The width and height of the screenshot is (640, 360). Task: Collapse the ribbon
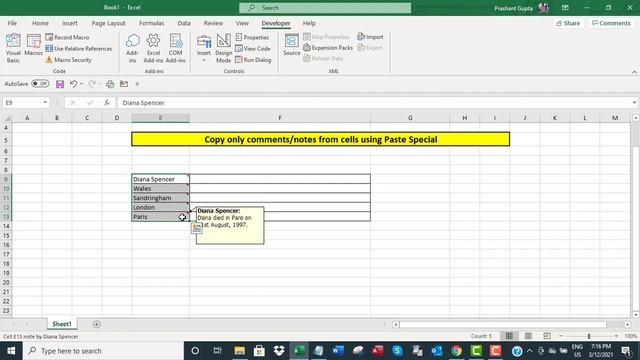coord(634,72)
